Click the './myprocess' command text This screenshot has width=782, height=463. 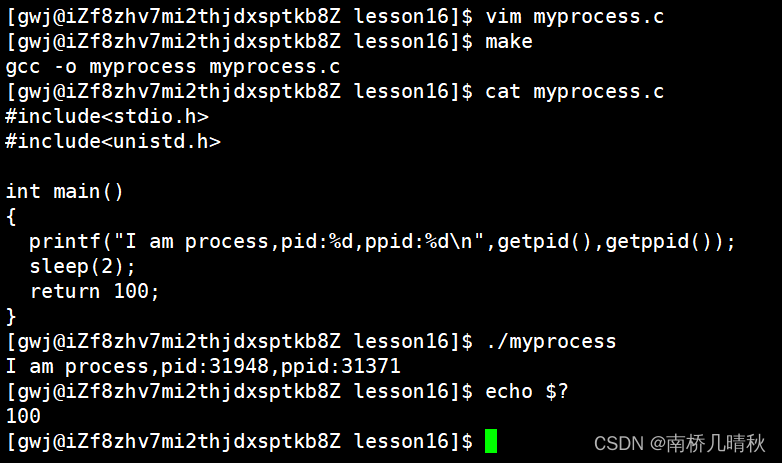coord(551,342)
